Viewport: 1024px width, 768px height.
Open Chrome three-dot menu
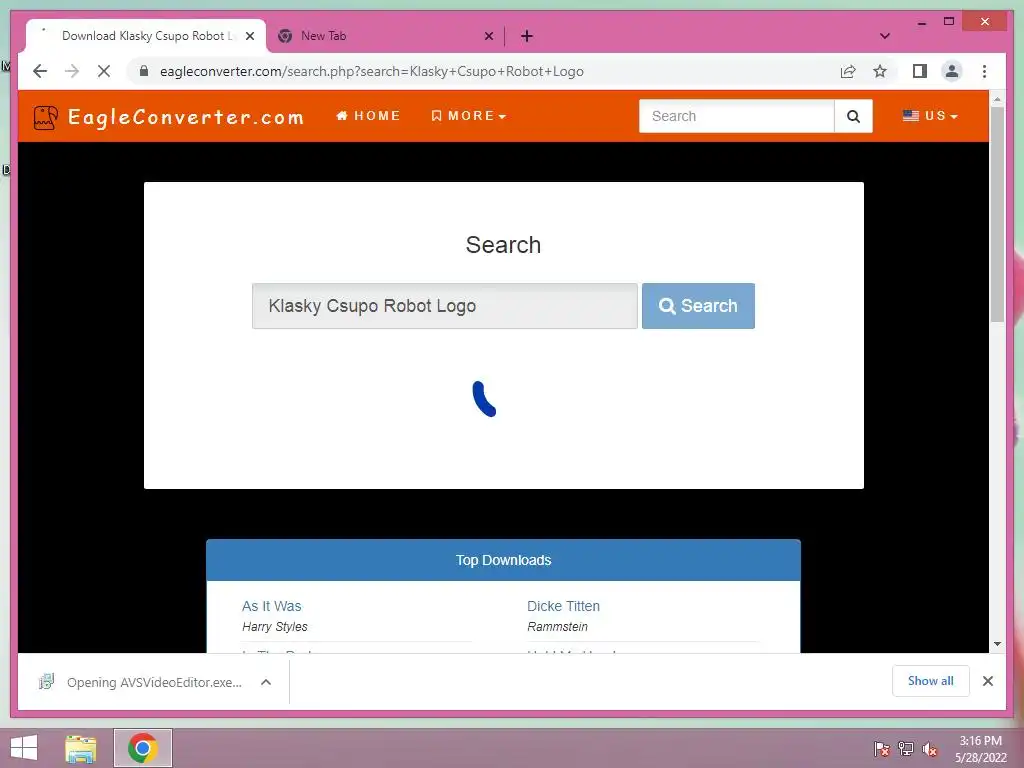point(985,71)
